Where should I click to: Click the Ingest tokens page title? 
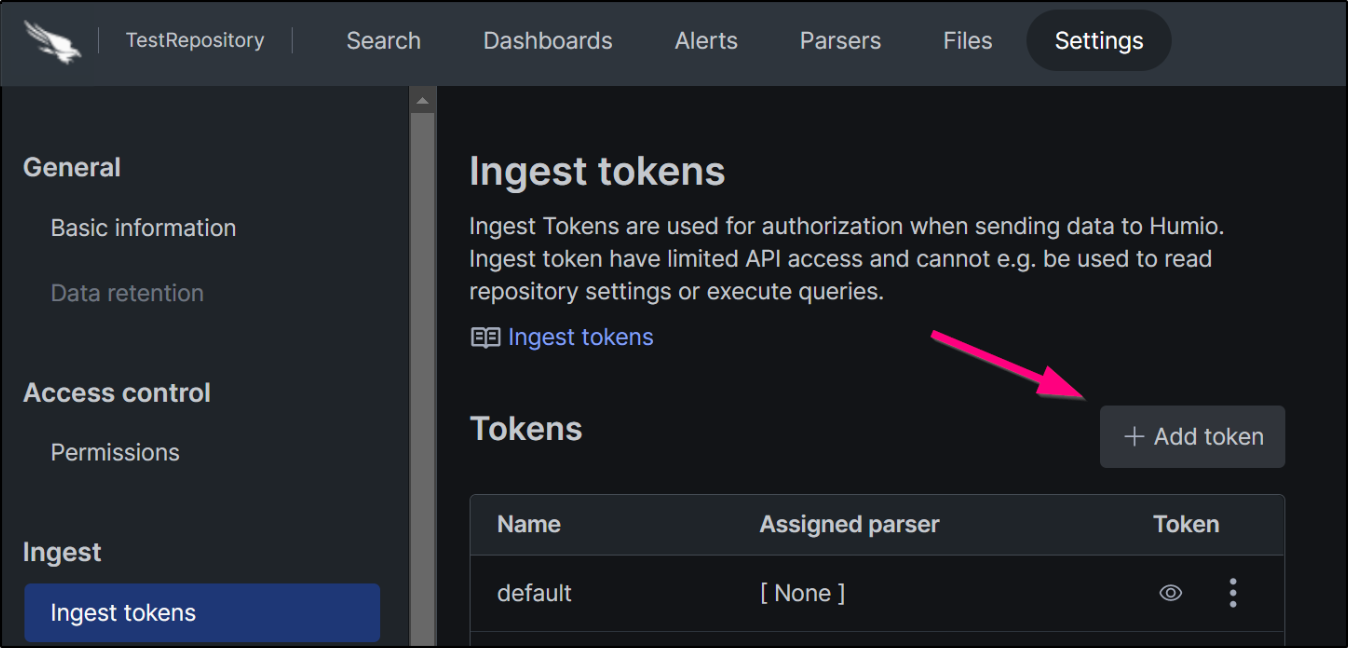(x=598, y=172)
